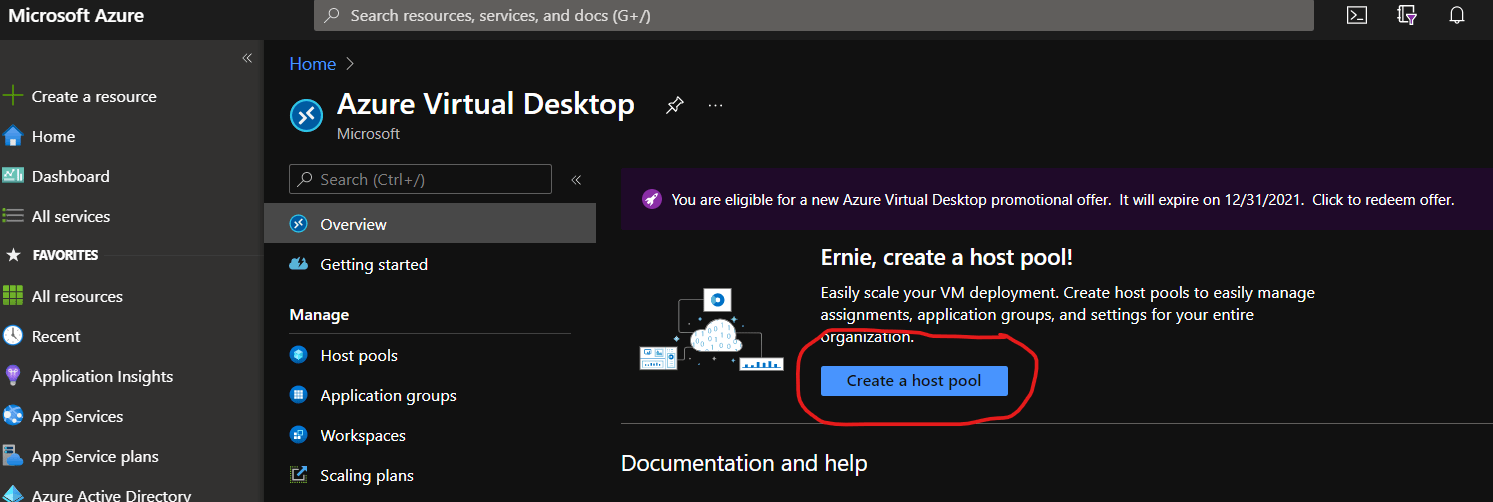Click the promotional offer banner to redeem
The height and width of the screenshot is (502, 1493).
point(1056,199)
